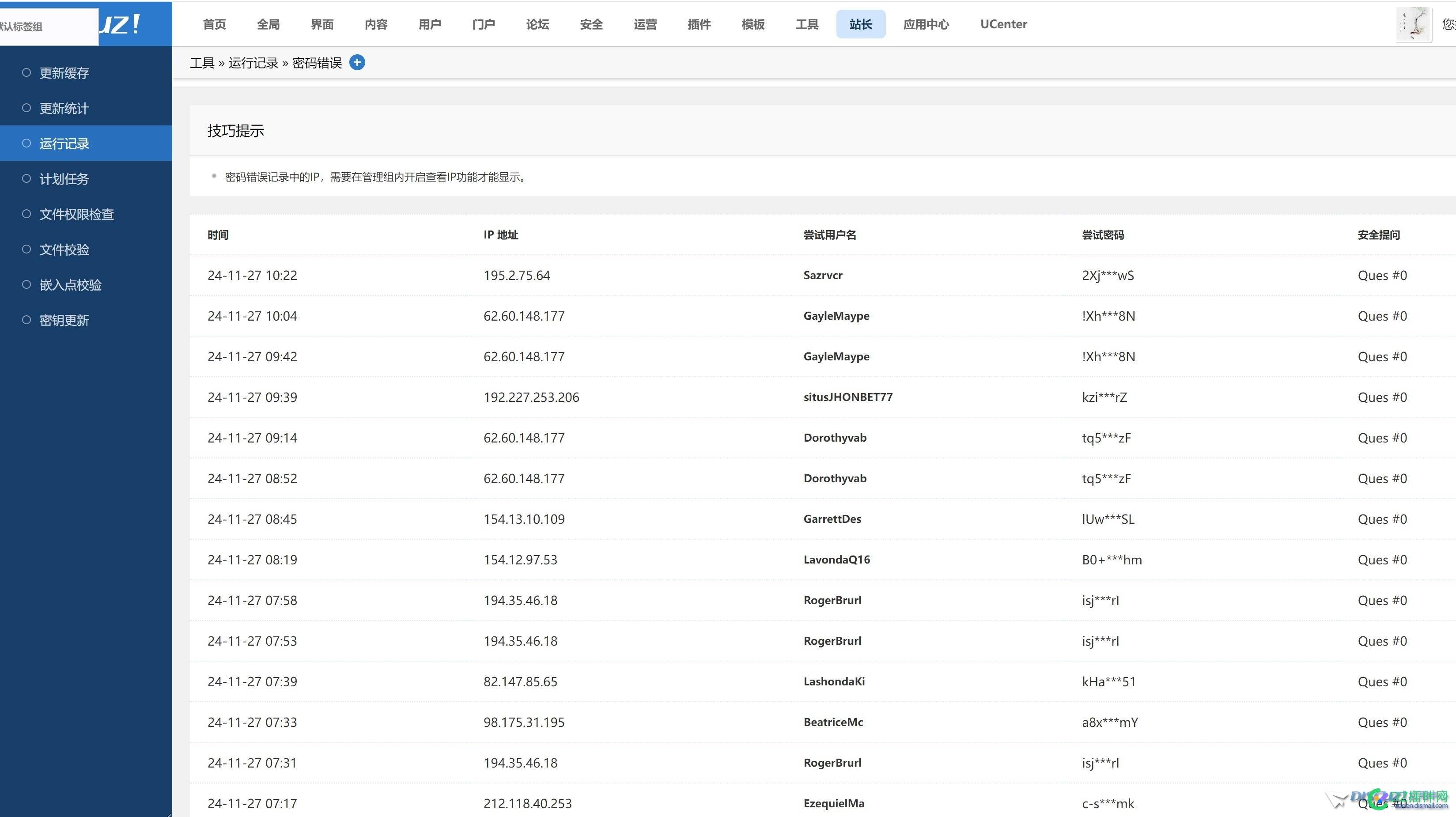Click the 时间 column header
Viewport: 1456px width, 817px height.
(x=218, y=235)
